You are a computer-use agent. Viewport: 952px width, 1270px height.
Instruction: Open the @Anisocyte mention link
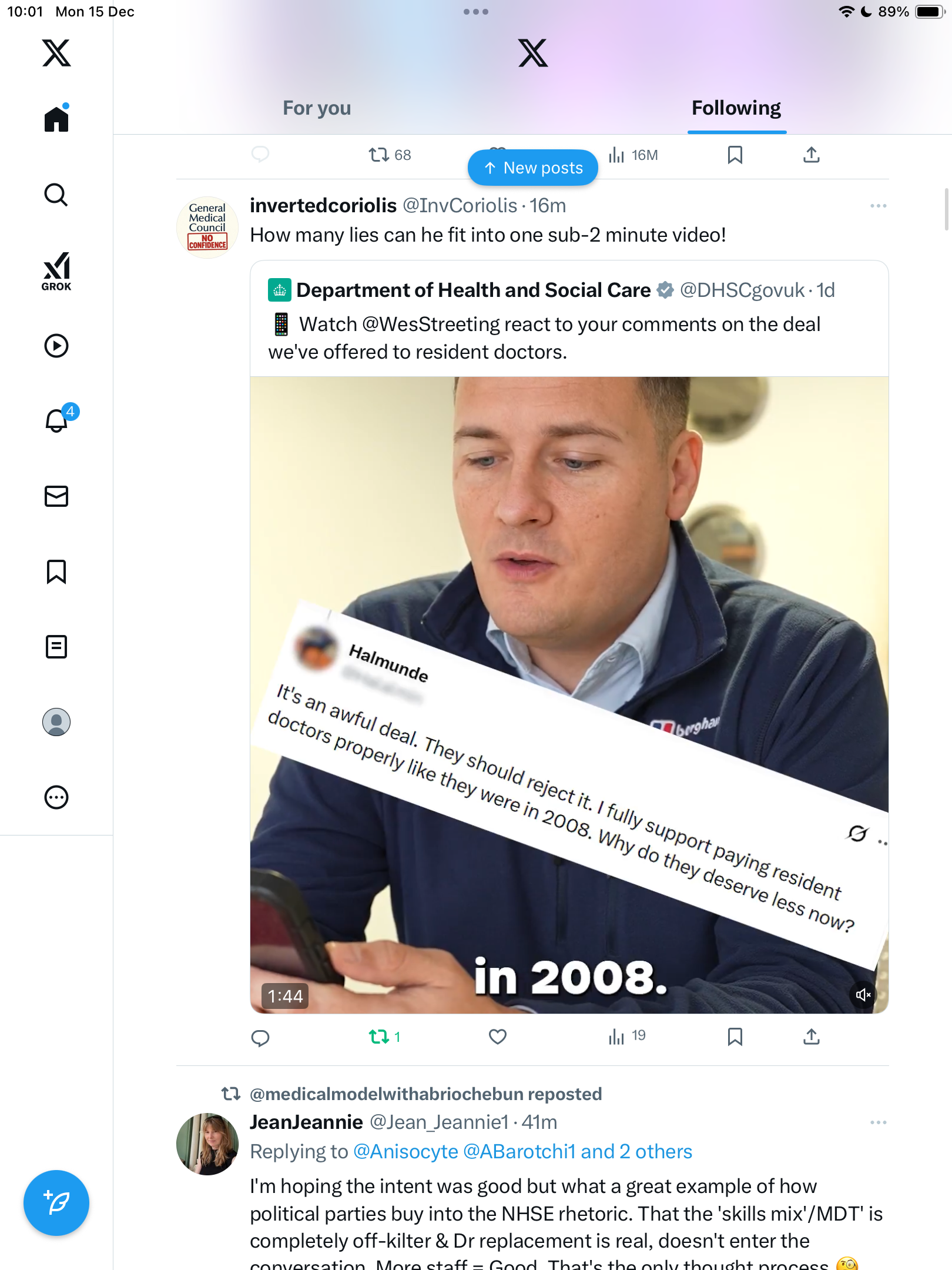click(405, 1151)
